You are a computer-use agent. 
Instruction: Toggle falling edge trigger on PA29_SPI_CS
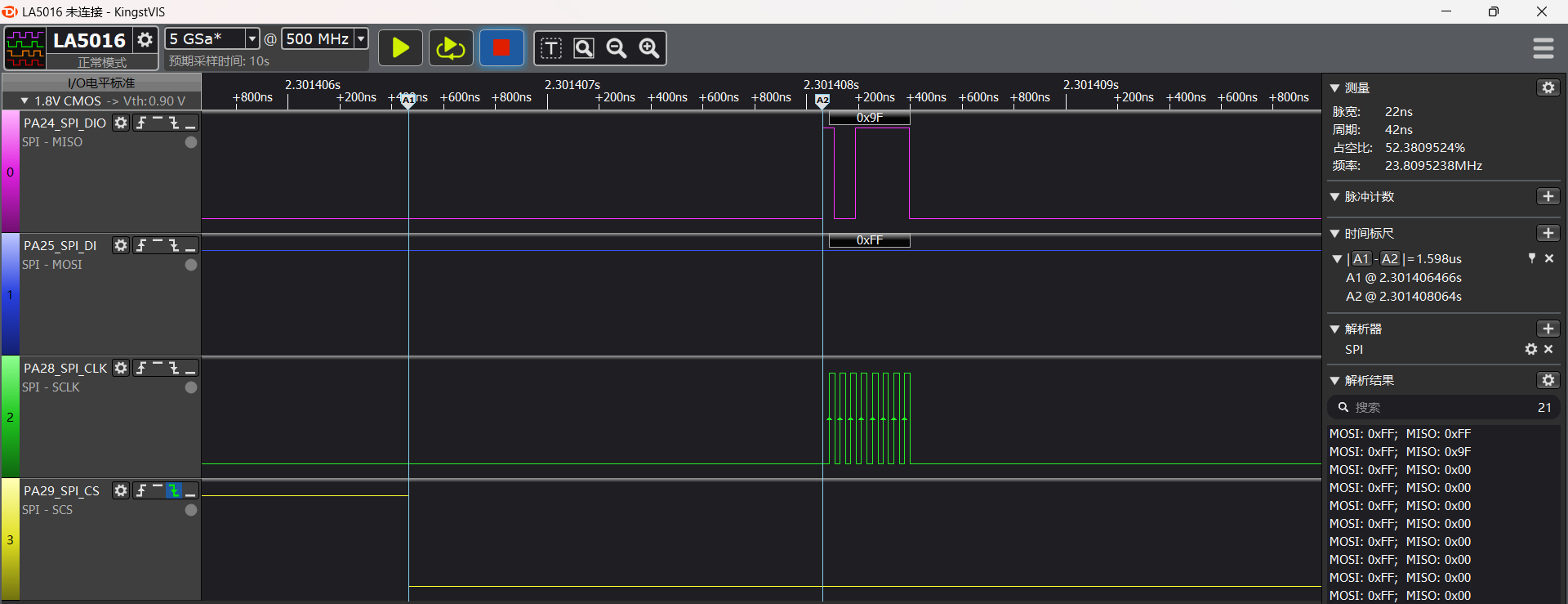pos(174,490)
